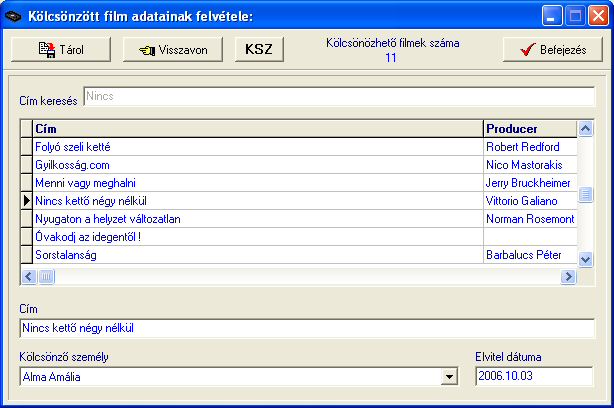Click the producer cell Robert Redford
The image size is (614, 408).
[x=531, y=147]
